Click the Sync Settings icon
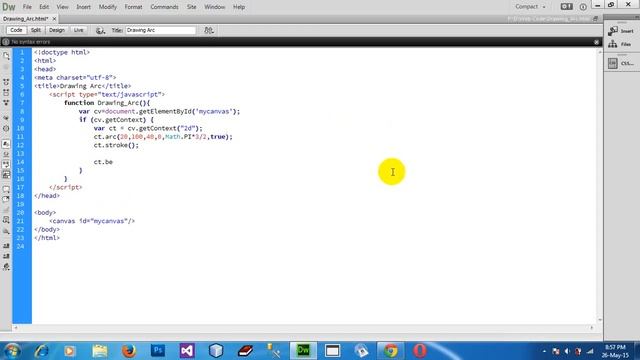Screen dimensions: 640x360 (567, 7)
